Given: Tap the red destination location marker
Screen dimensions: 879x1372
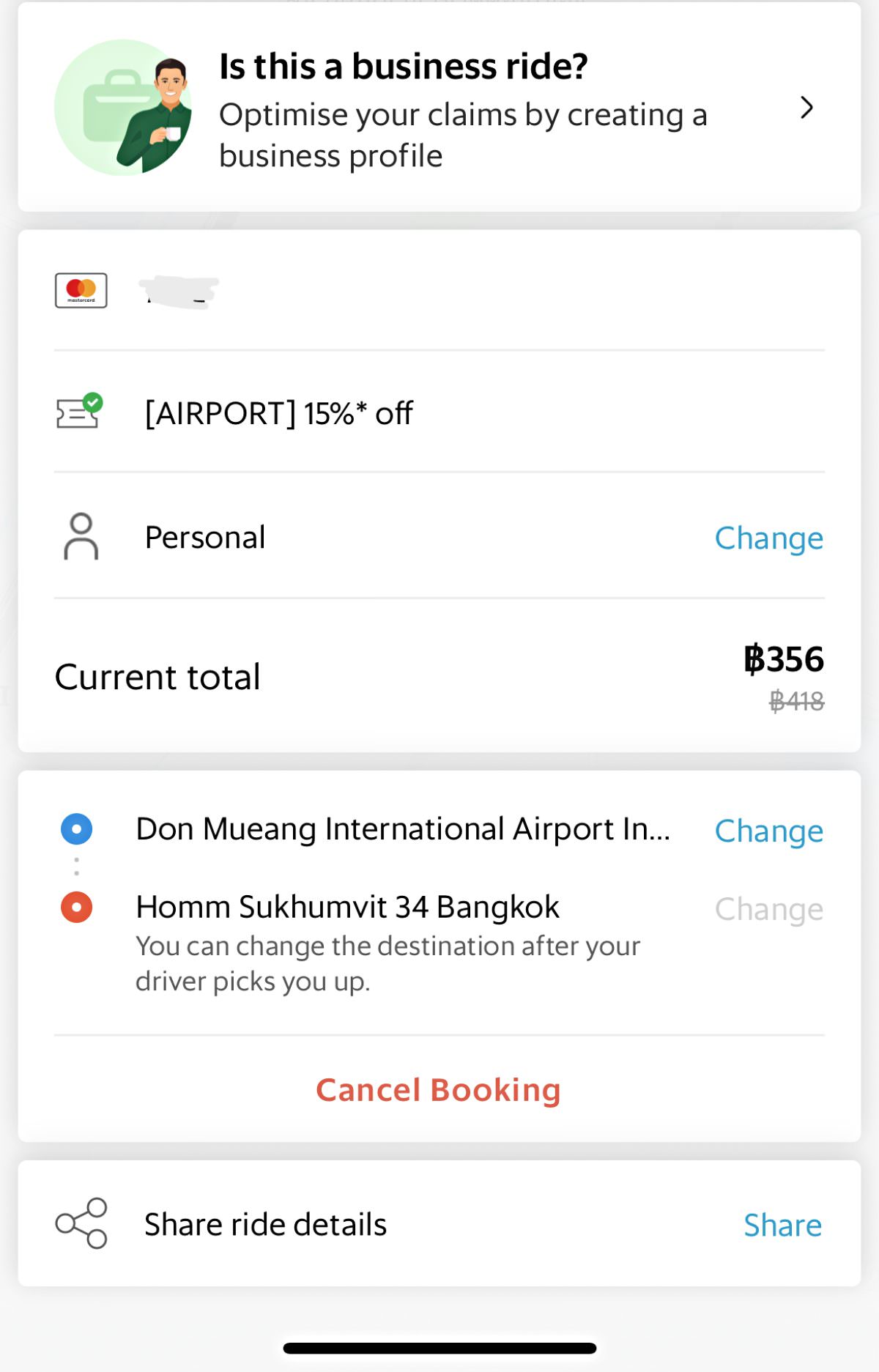Looking at the screenshot, I should click(x=76, y=907).
